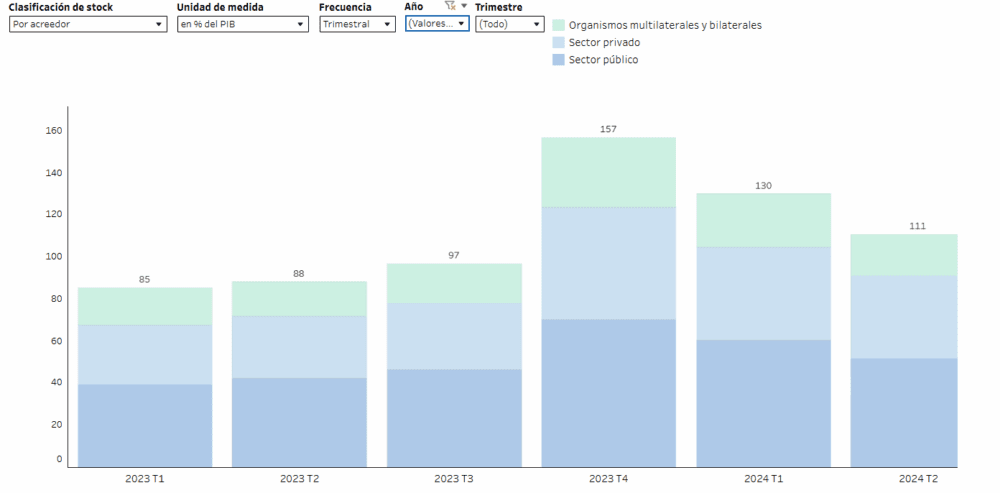Screen dimensions: 1000x493
Task: Click the Sector privado segment of 2024 T1
Action: (763, 293)
